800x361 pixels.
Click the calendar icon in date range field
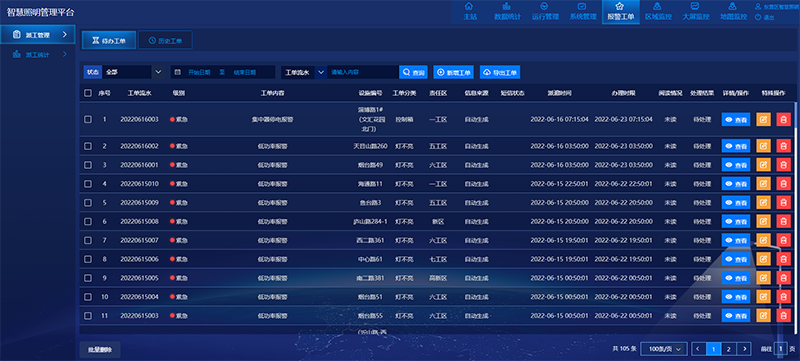pos(178,72)
